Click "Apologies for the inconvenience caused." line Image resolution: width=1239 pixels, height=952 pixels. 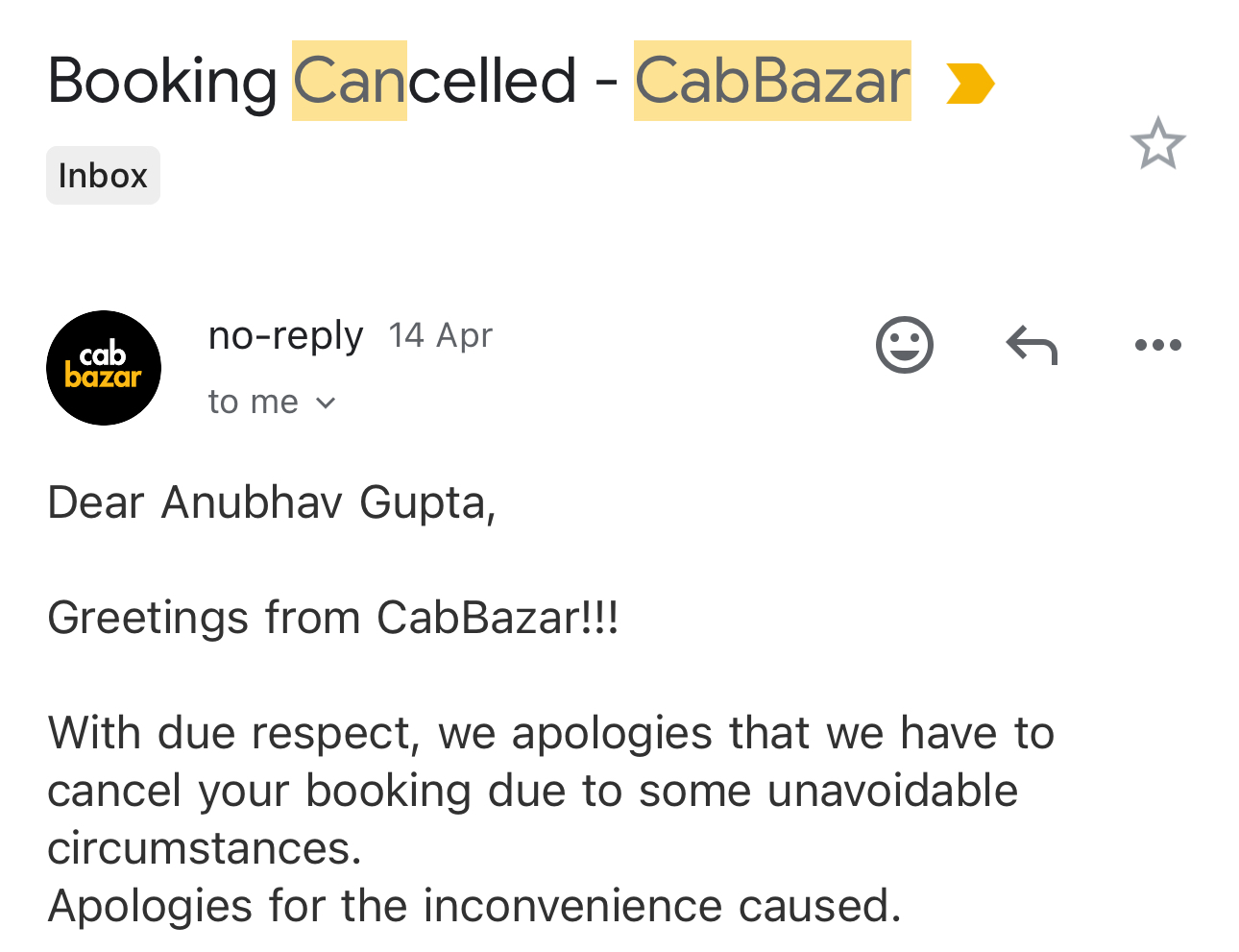pyautogui.click(x=474, y=906)
